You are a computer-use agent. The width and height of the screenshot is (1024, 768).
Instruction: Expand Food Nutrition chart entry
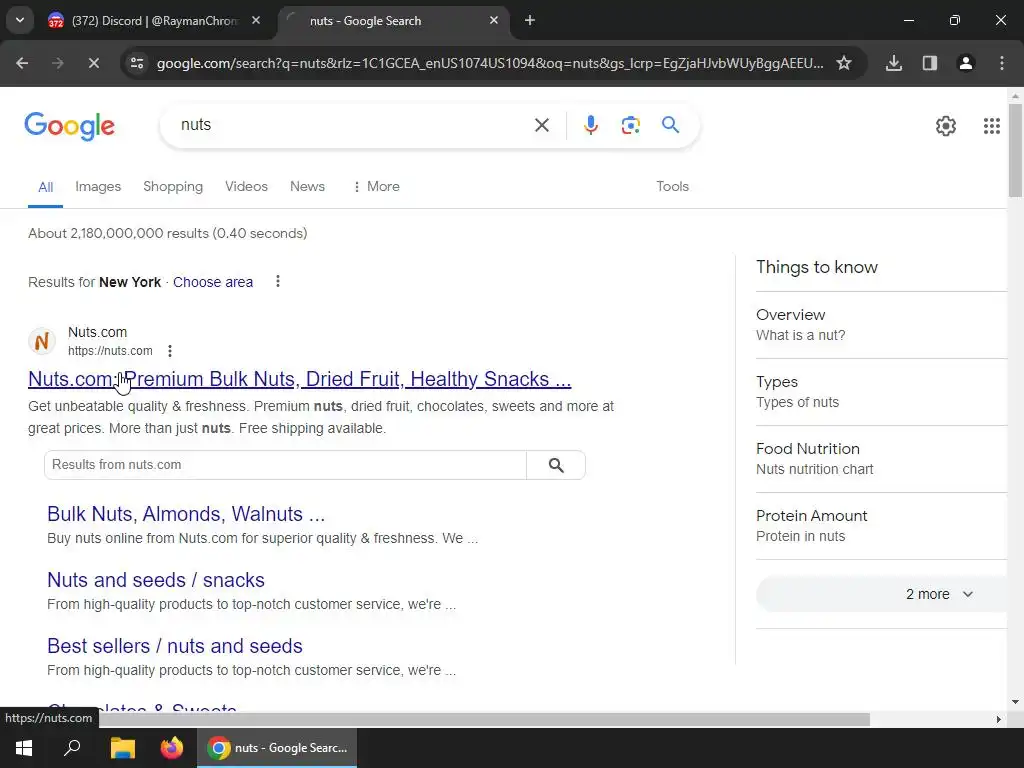click(882, 459)
